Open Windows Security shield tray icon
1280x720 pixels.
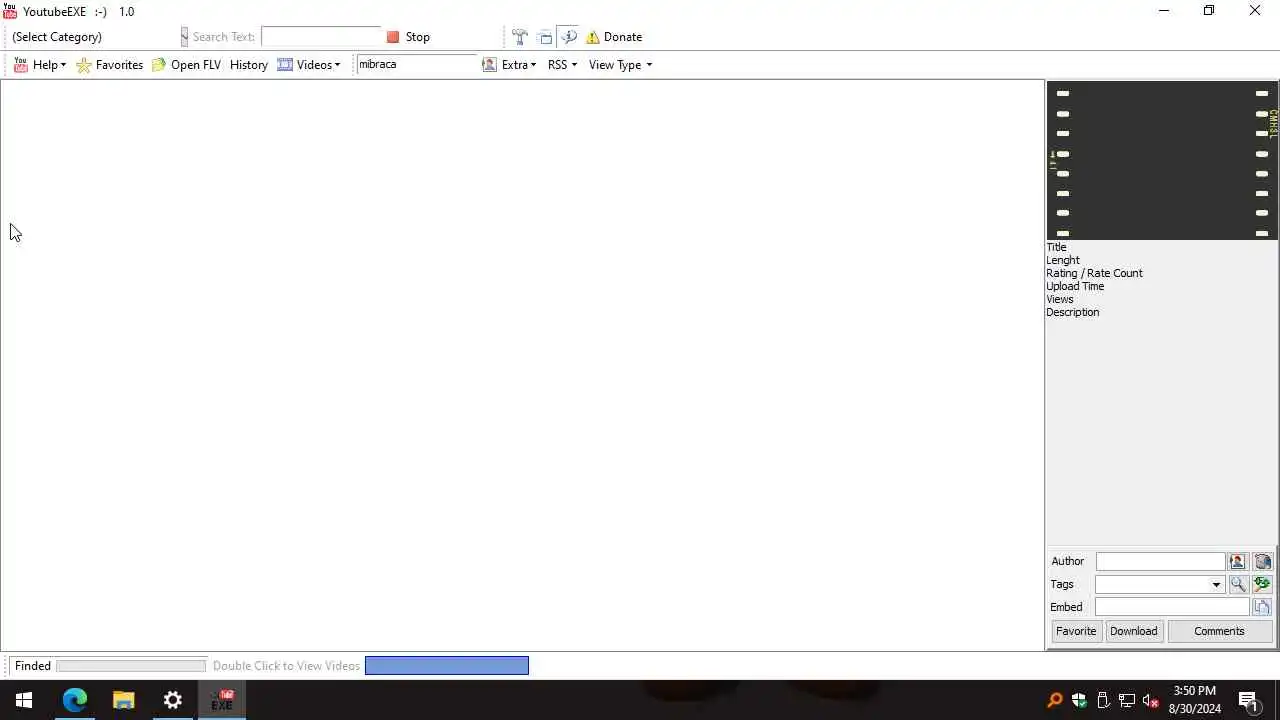pyautogui.click(x=1079, y=700)
